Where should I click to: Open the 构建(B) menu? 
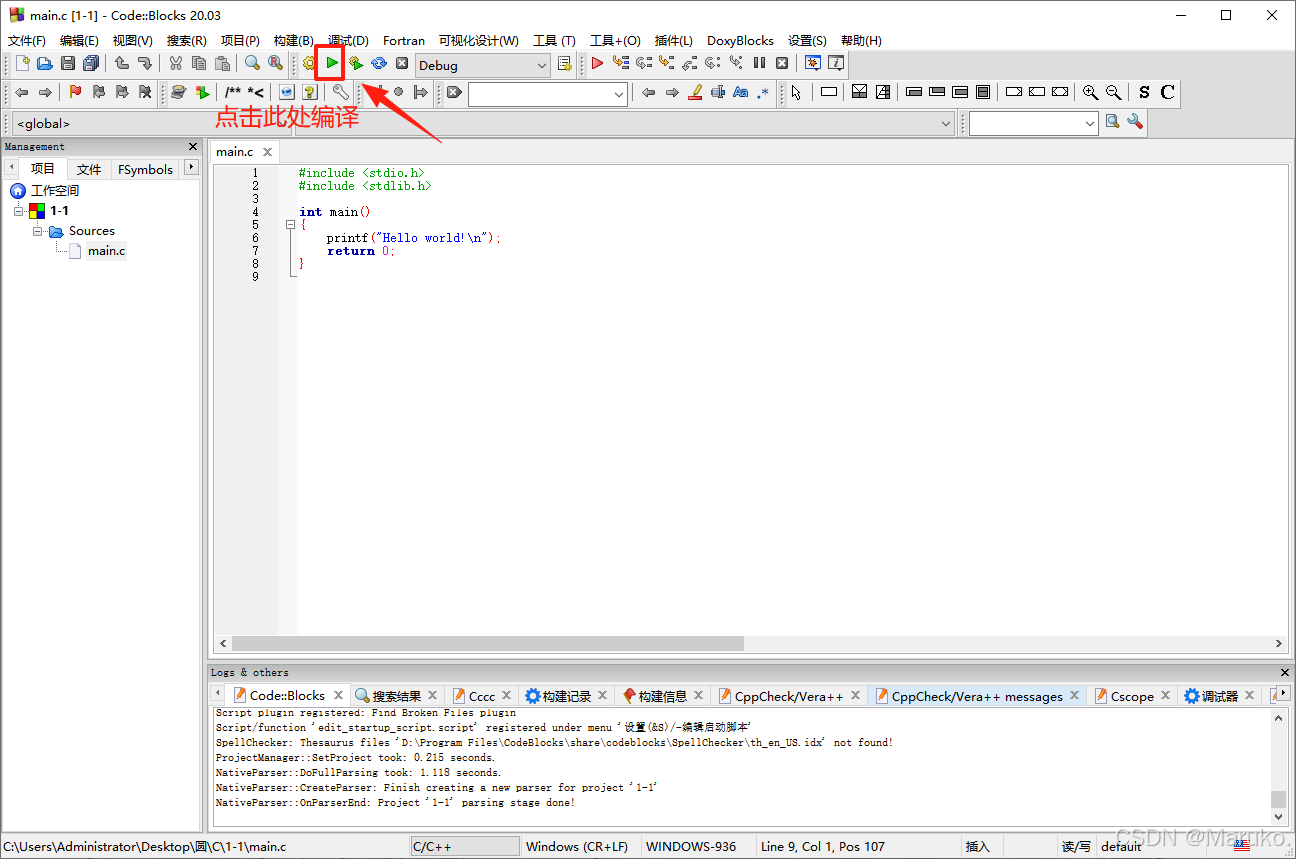click(x=292, y=40)
